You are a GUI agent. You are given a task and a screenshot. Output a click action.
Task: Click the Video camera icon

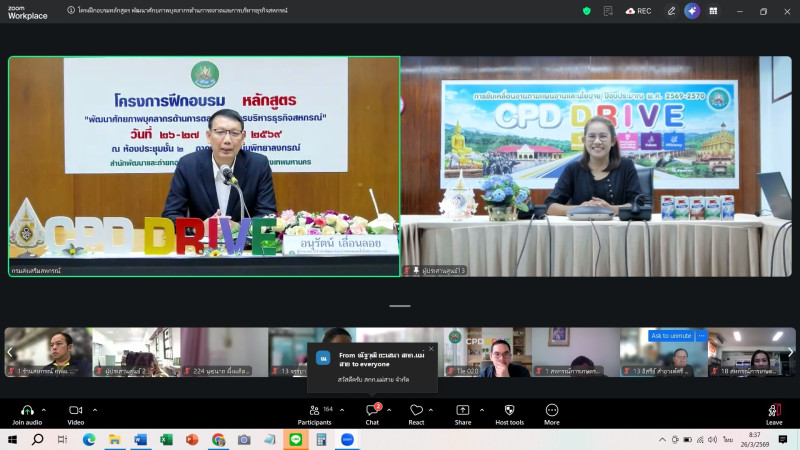coord(75,411)
